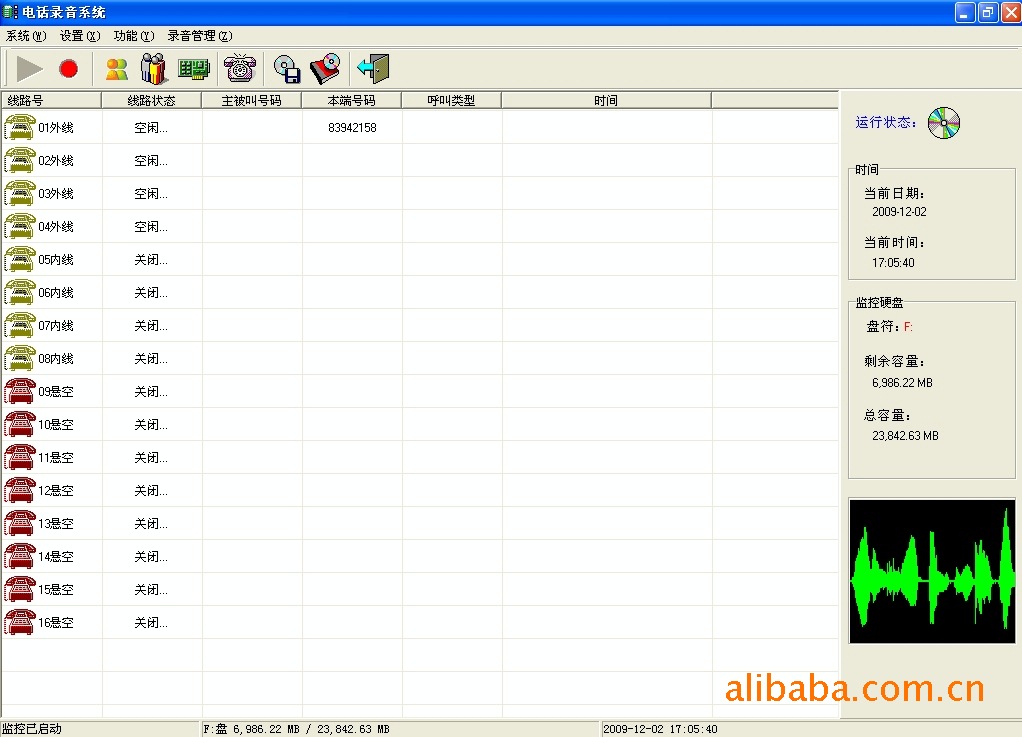Open the two-person users icon
Screen dimensions: 1022x737
click(x=117, y=69)
